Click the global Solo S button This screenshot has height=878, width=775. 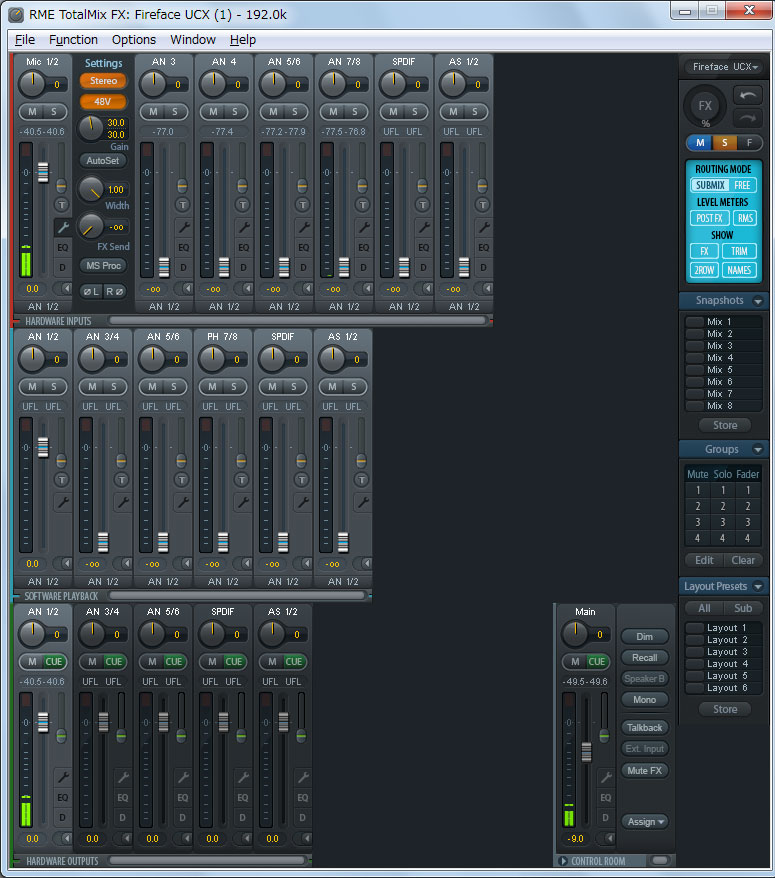[x=724, y=143]
